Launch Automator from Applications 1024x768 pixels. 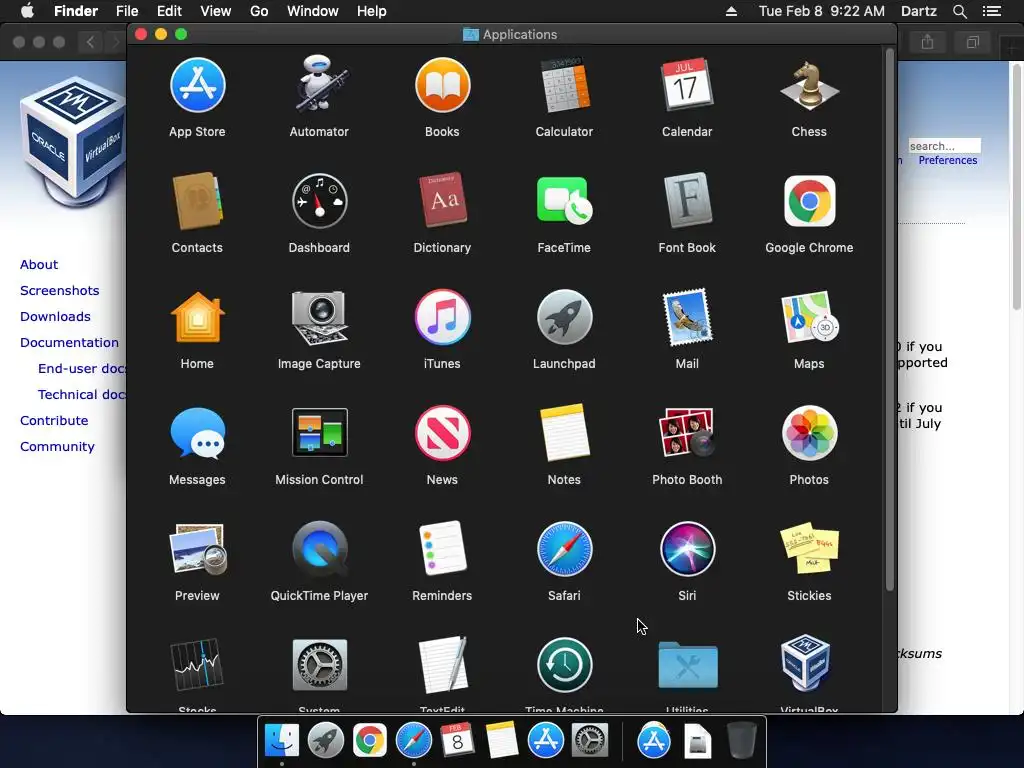pos(319,84)
